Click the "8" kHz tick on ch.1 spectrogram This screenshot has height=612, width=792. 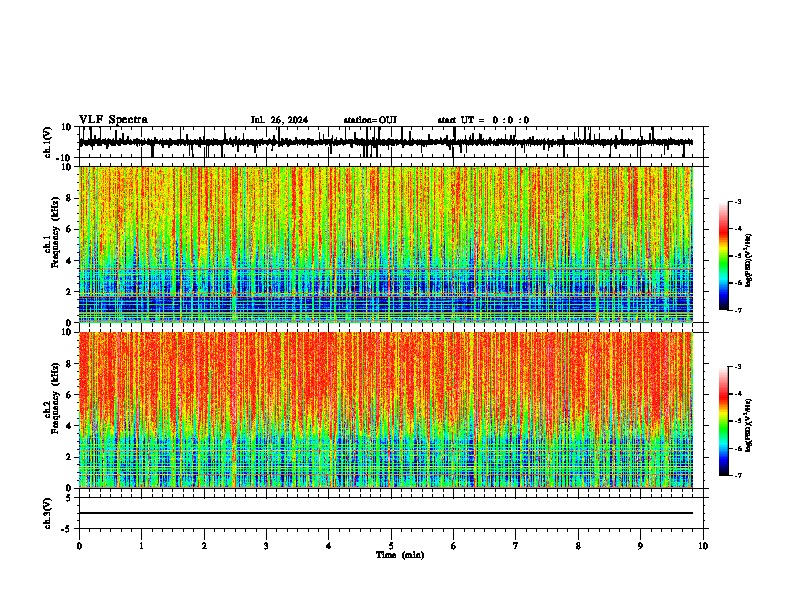70,198
